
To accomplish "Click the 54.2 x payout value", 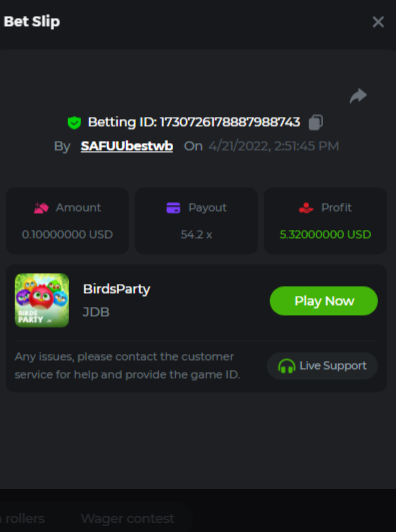I will coord(196,234).
